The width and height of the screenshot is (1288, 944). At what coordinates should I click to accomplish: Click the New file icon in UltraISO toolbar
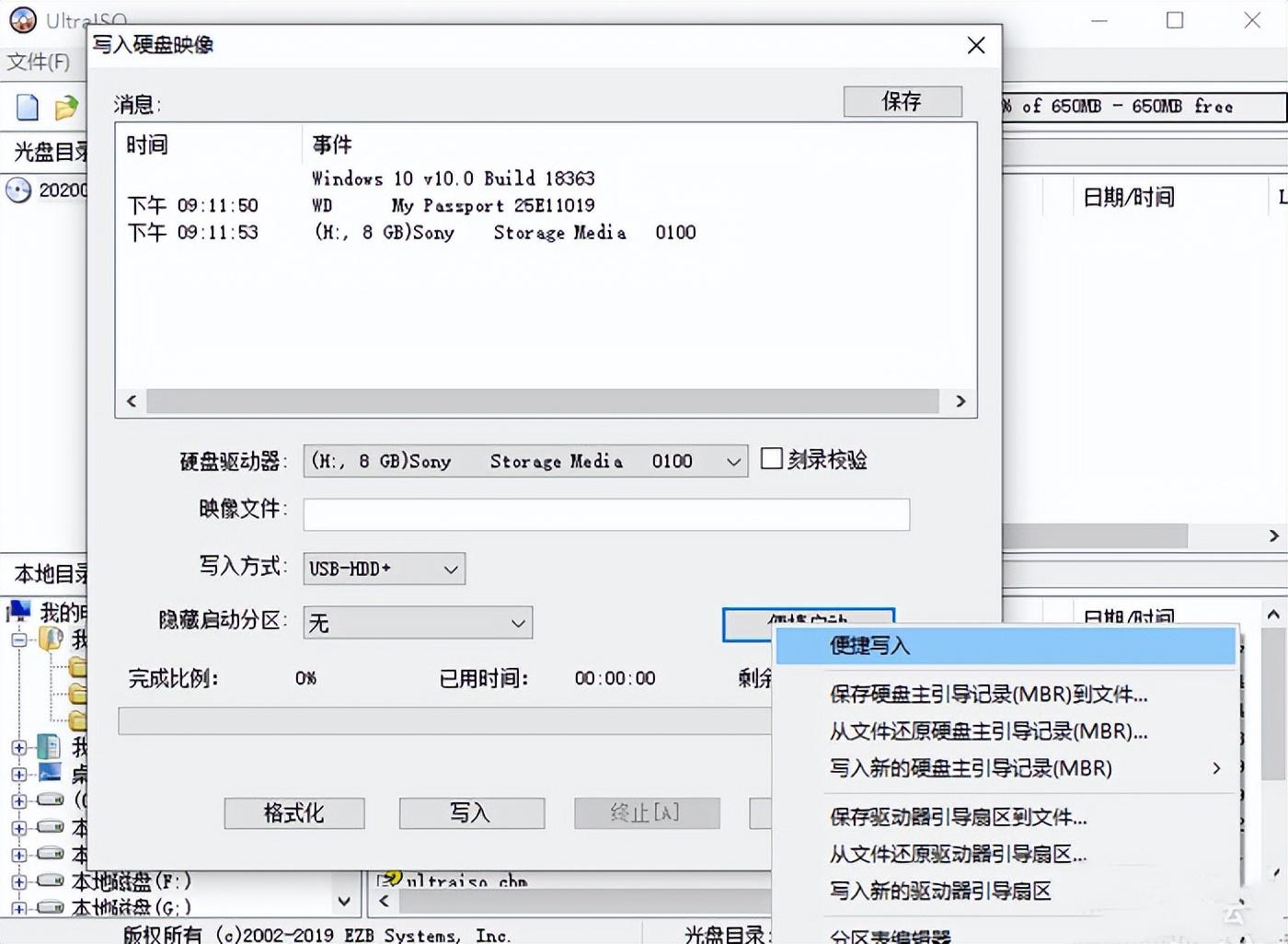click(x=28, y=108)
